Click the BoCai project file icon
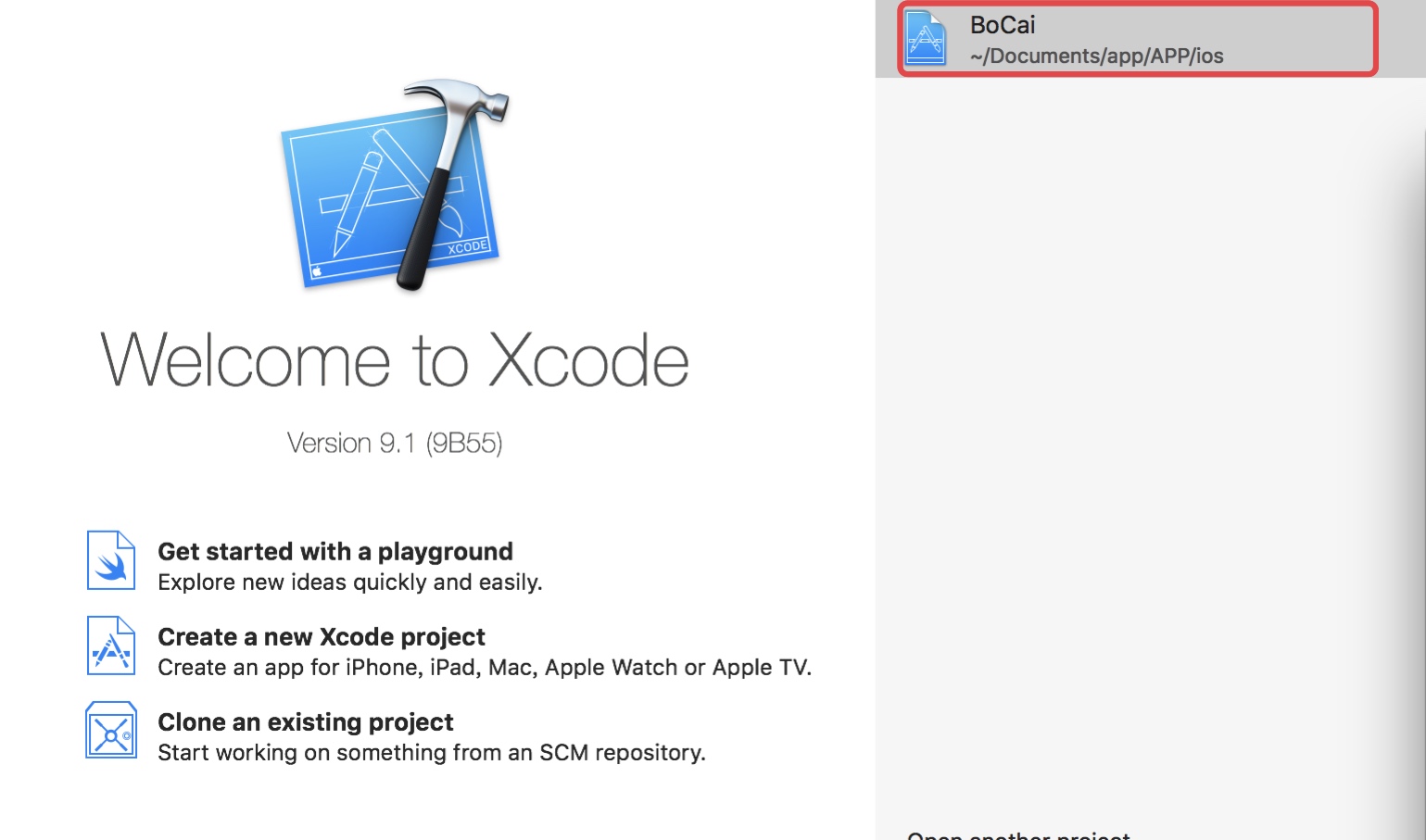Viewport: 1426px width, 840px height. pos(926,39)
